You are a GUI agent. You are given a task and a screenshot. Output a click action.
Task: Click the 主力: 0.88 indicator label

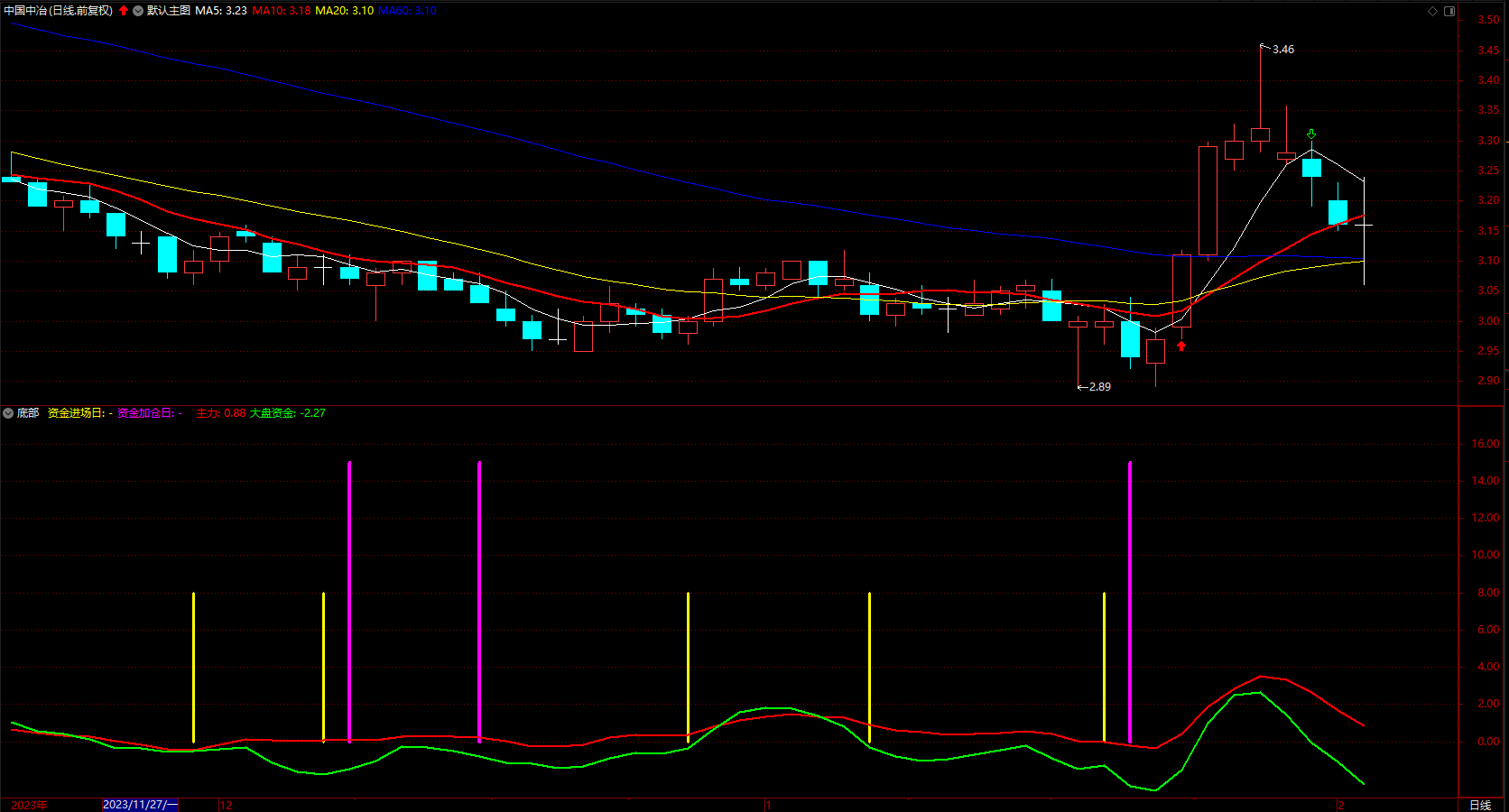220,413
